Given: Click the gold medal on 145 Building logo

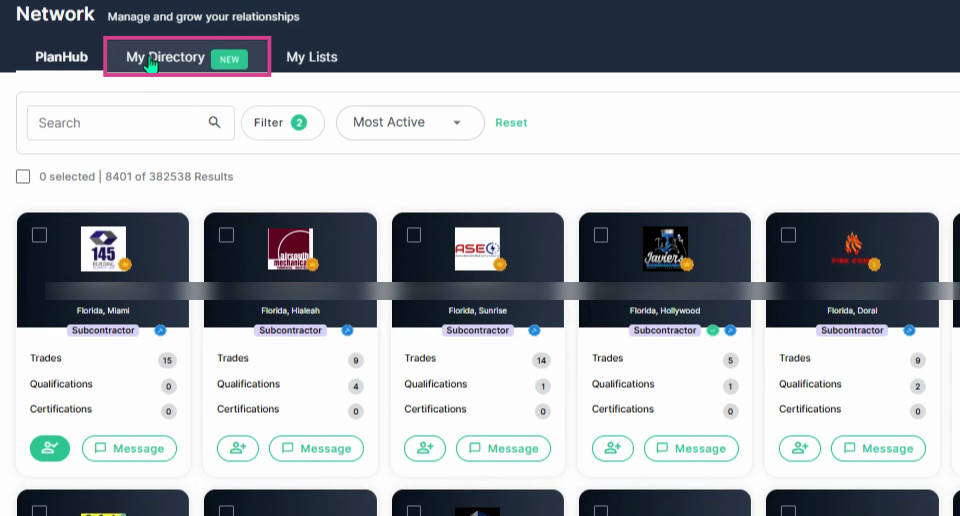Looking at the screenshot, I should [126, 264].
